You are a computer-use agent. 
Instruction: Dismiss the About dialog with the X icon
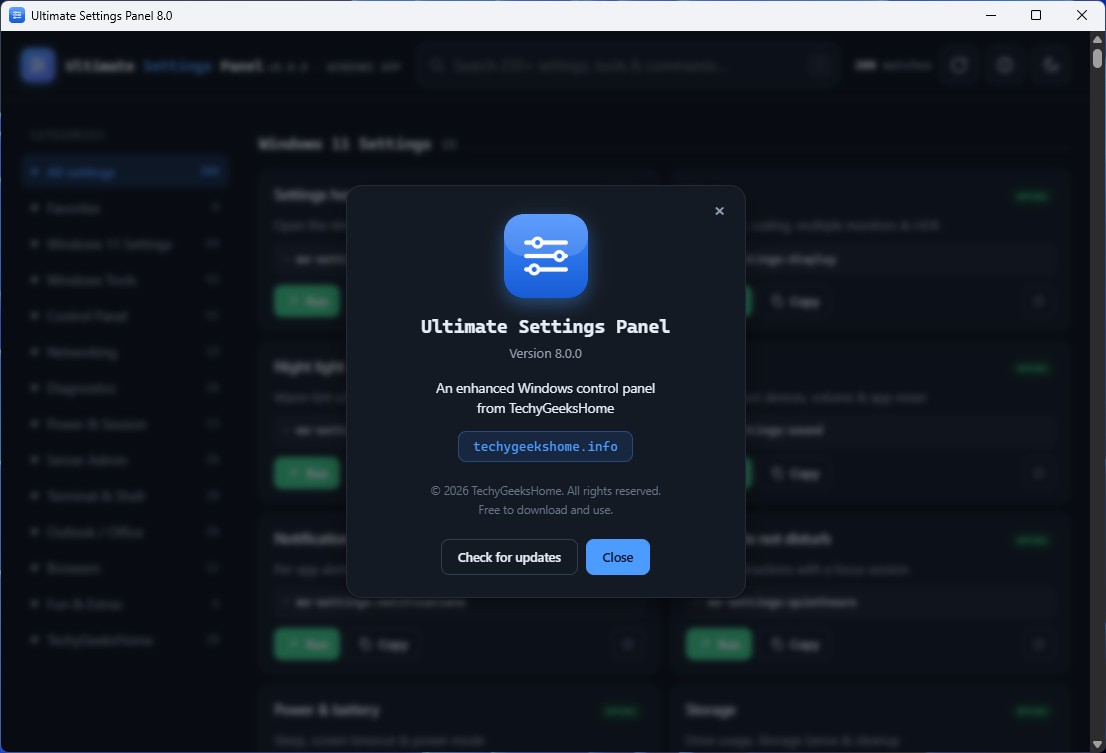[x=719, y=211]
